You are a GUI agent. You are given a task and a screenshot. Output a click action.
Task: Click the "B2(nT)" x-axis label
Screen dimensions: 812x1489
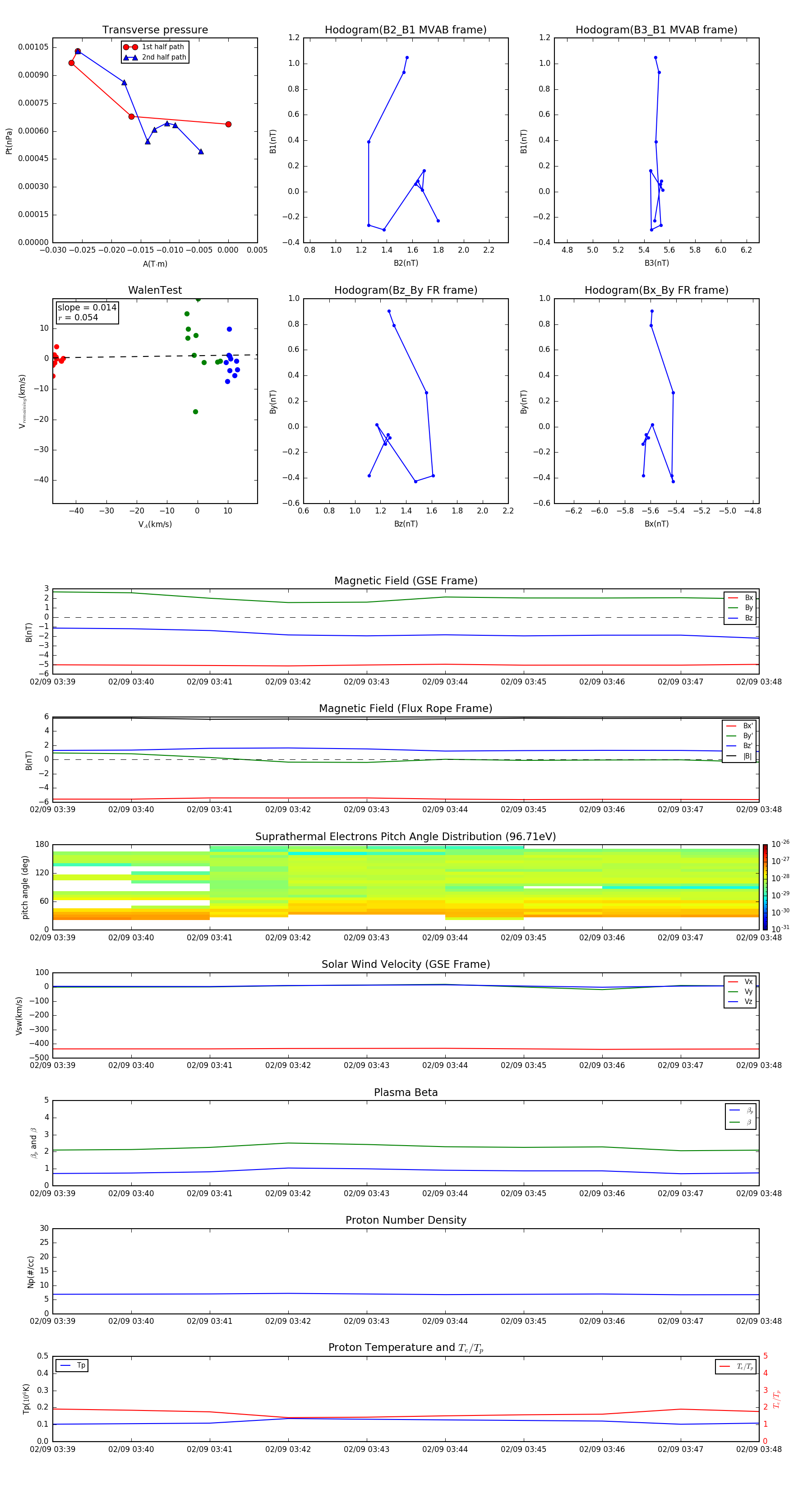point(406,263)
